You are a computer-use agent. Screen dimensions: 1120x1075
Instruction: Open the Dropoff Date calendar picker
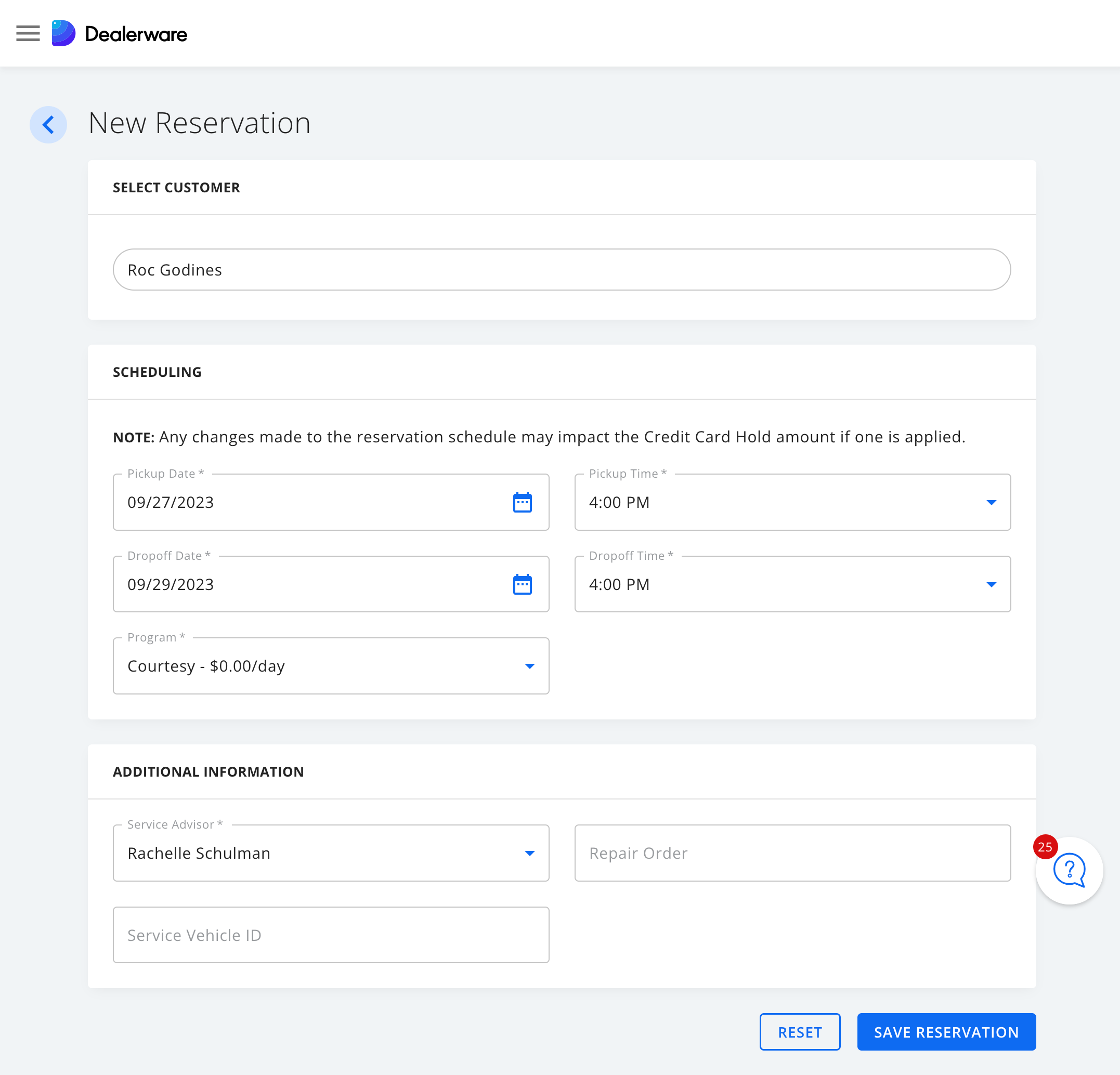(x=522, y=584)
